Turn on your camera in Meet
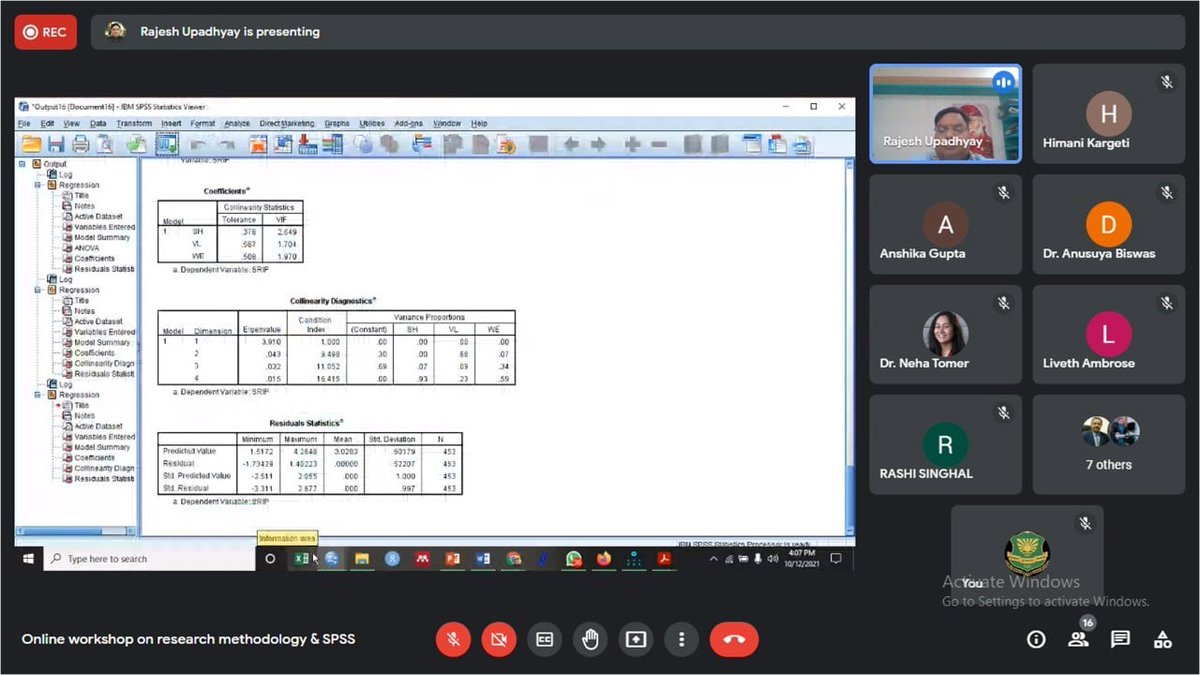The image size is (1200, 675). coord(499,639)
